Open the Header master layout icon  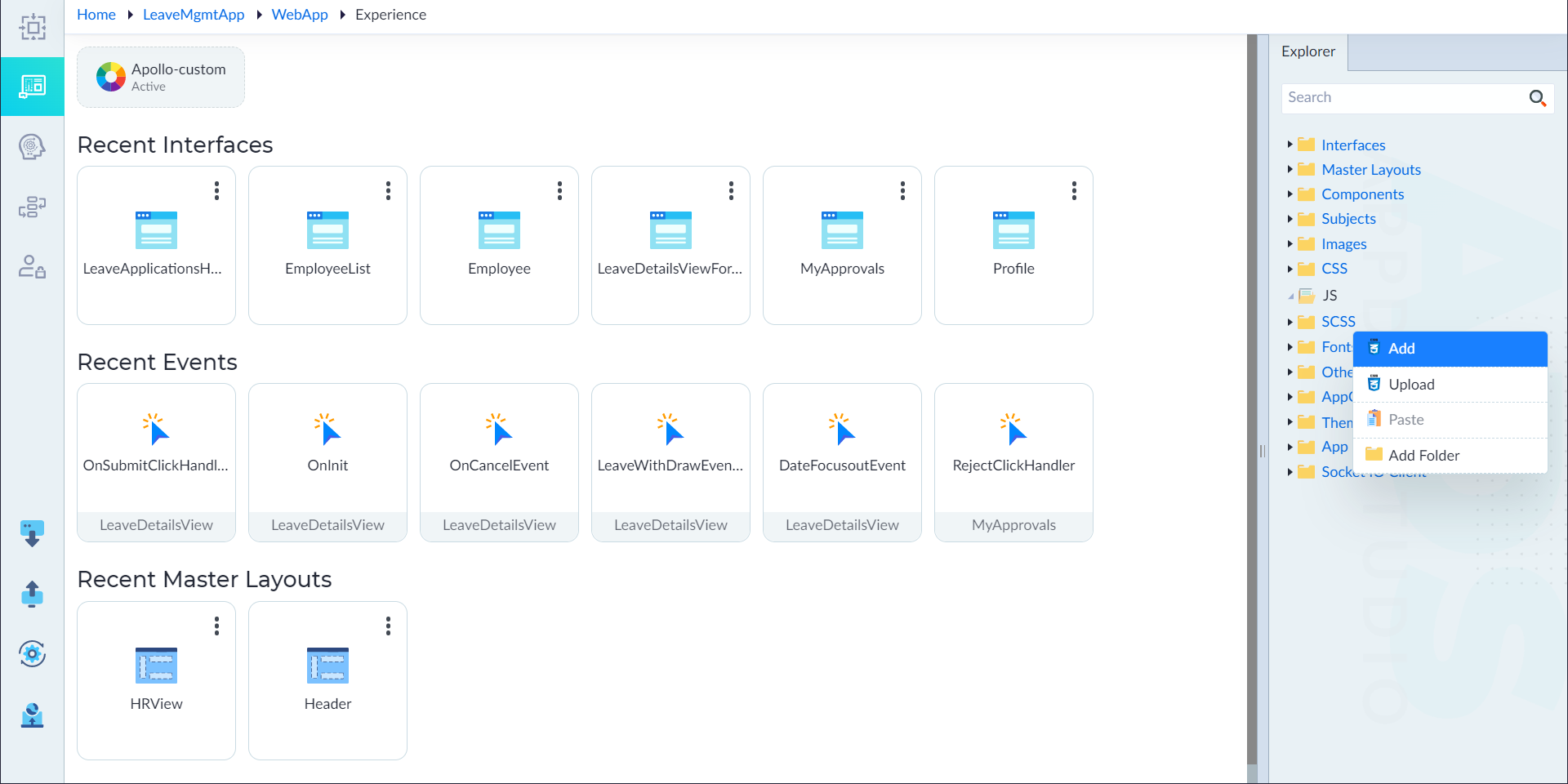click(x=327, y=665)
